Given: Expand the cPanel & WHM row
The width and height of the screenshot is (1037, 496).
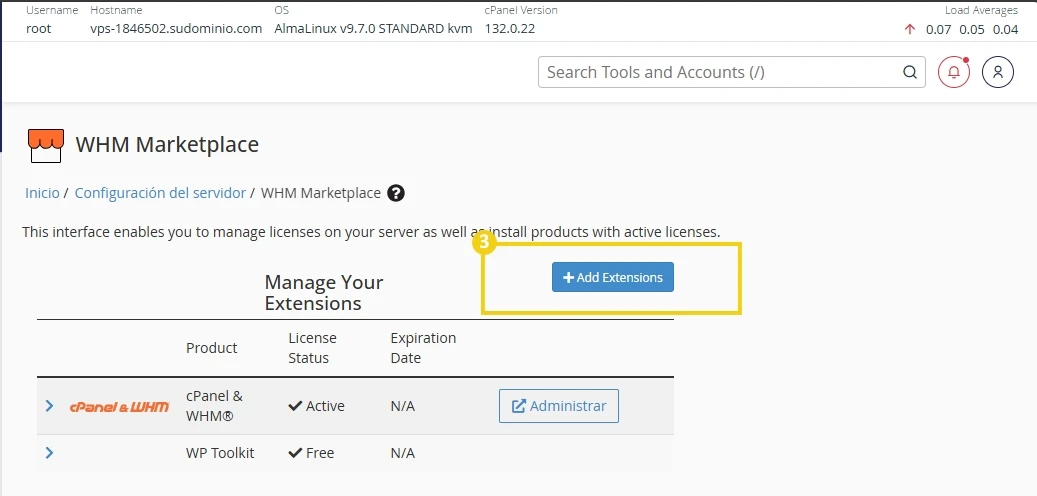Looking at the screenshot, I should coord(50,405).
